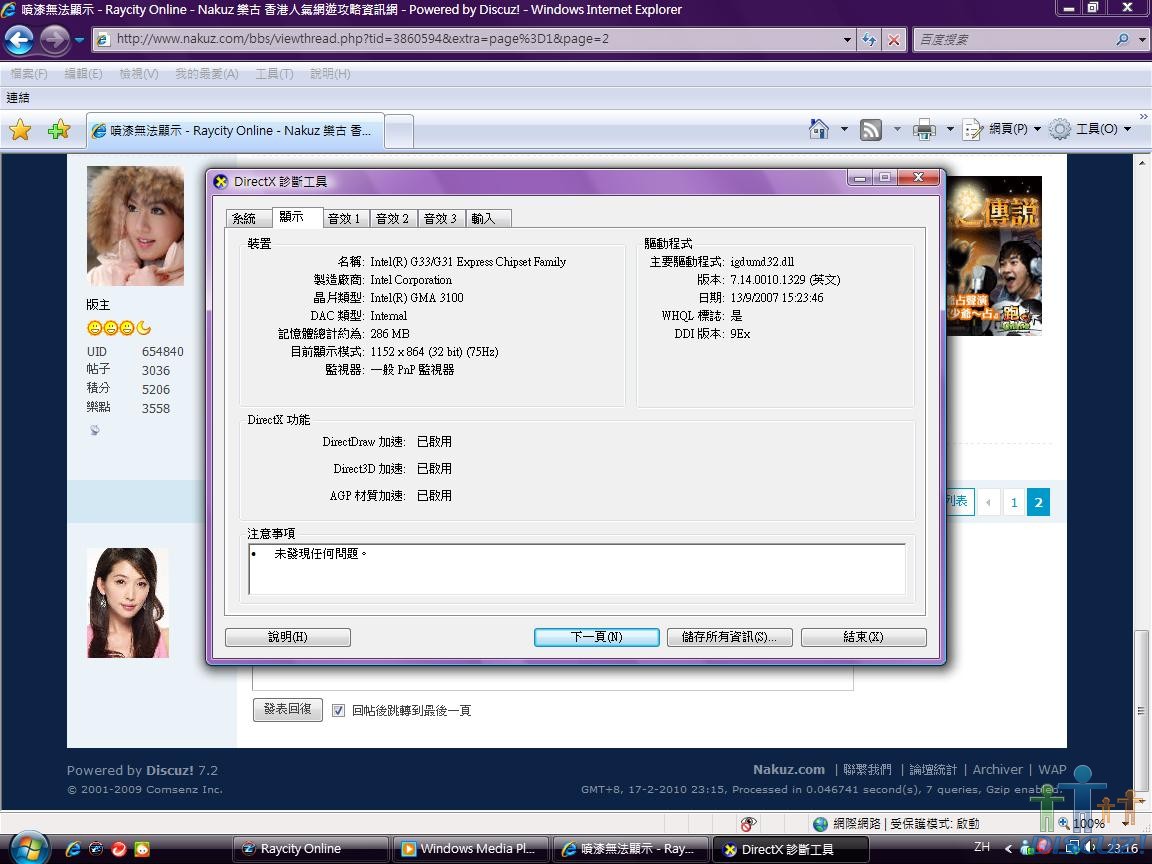This screenshot has width=1152, height=864.
Task: Click the command bar overflow chevron
Action: coord(1143,116)
